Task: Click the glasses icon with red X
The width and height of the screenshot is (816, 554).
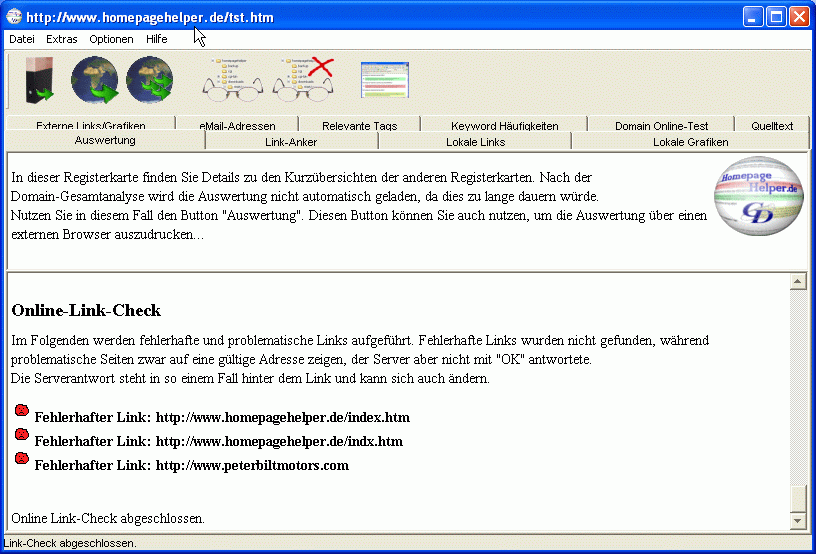Action: tap(303, 80)
